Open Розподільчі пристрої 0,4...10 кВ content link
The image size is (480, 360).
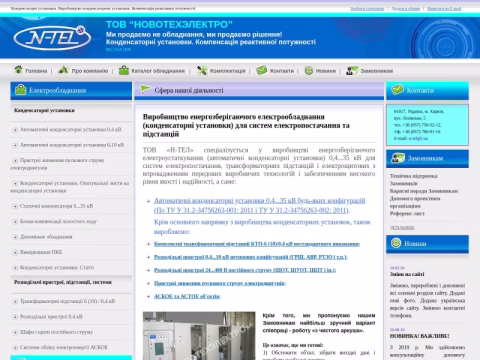point(251,257)
